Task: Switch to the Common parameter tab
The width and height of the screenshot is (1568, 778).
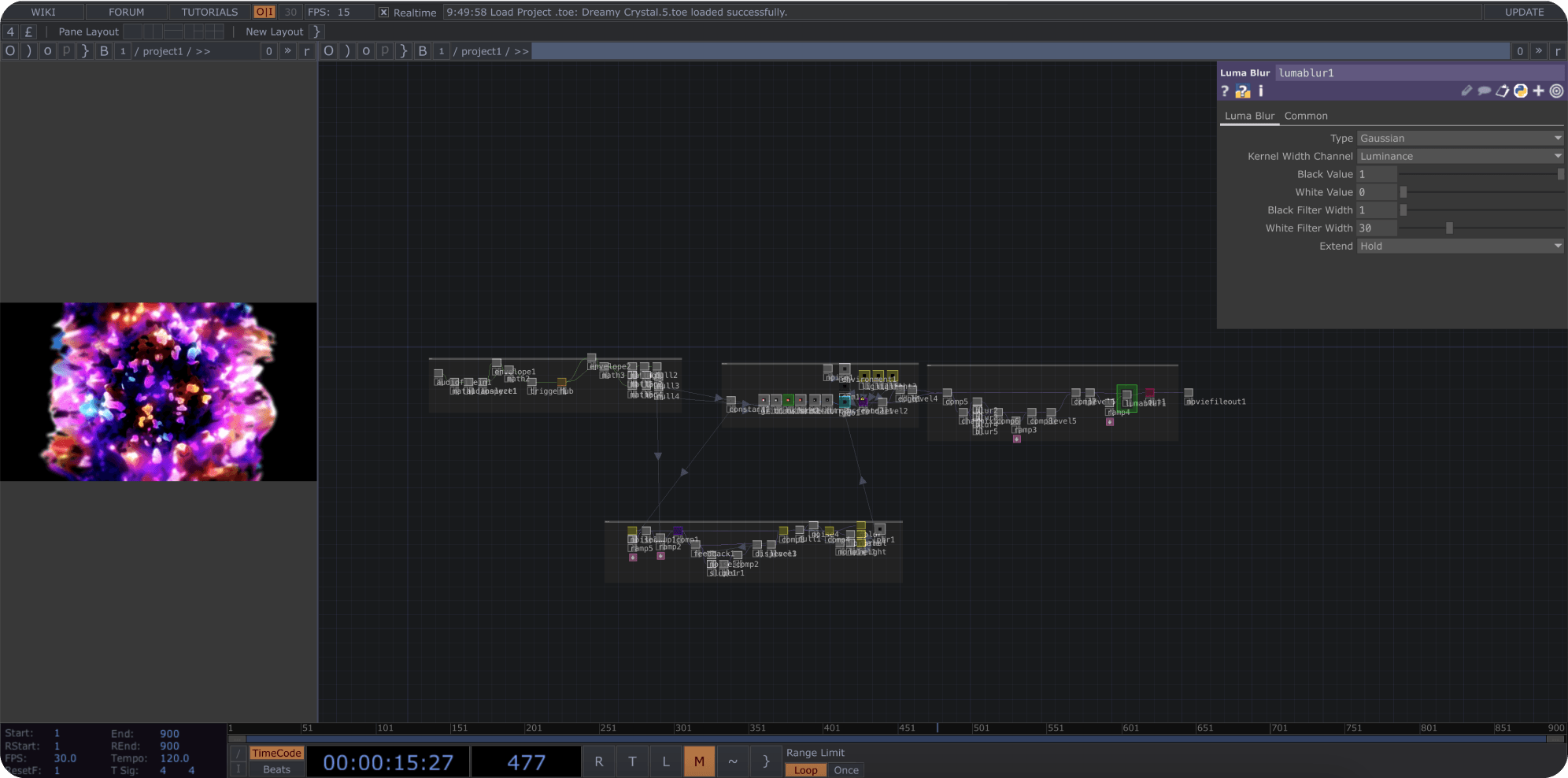Action: [1306, 117]
